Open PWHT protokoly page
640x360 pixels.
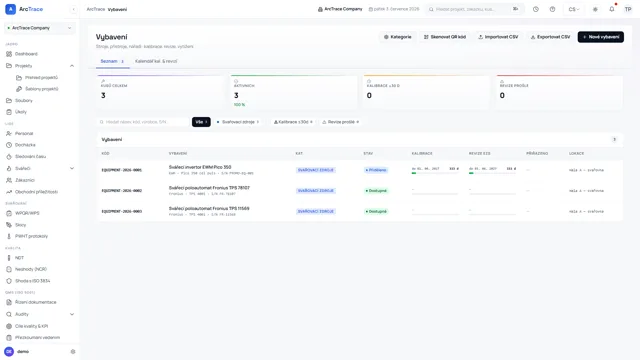(31, 236)
